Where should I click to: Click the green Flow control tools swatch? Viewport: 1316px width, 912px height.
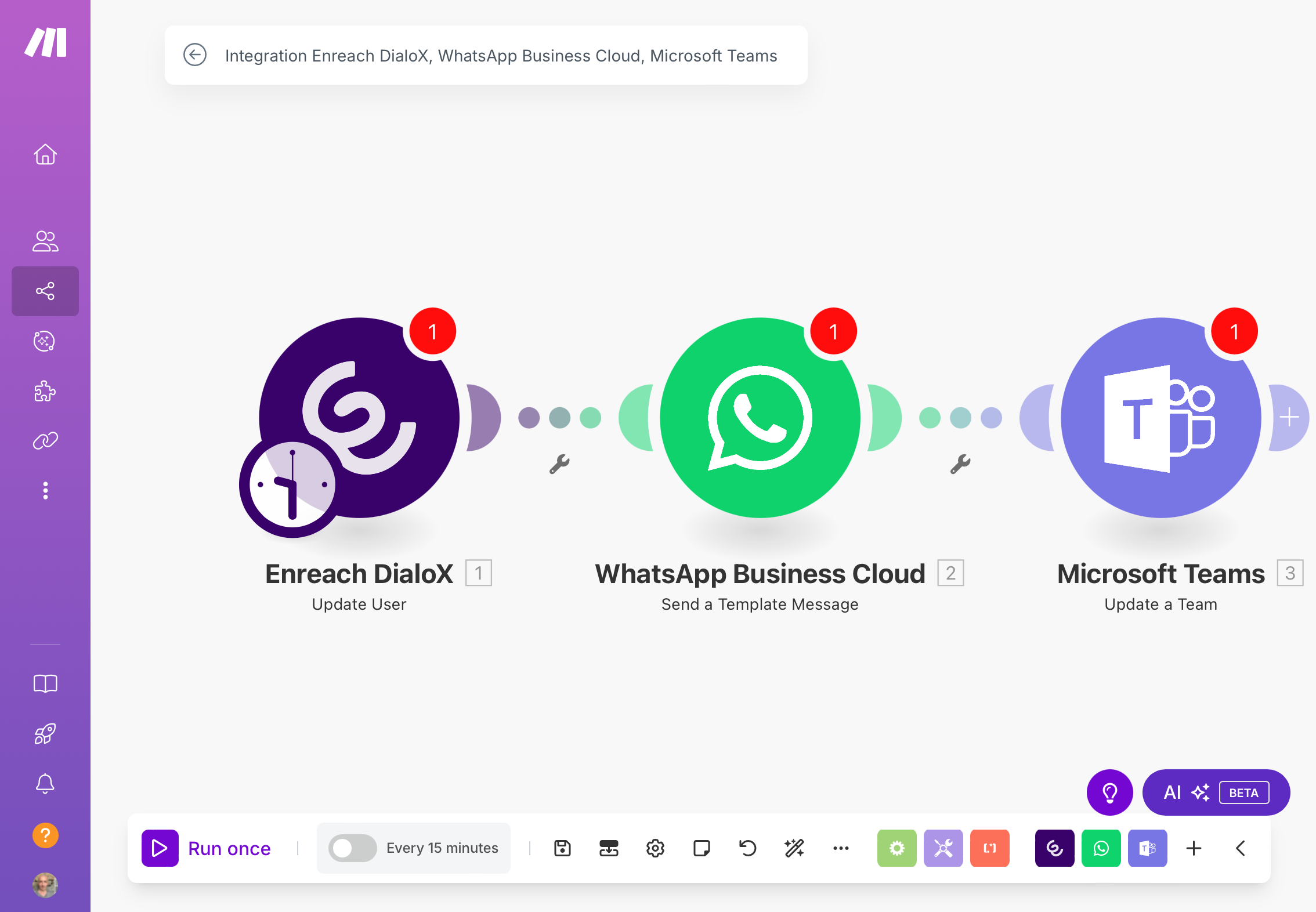pyautogui.click(x=896, y=848)
